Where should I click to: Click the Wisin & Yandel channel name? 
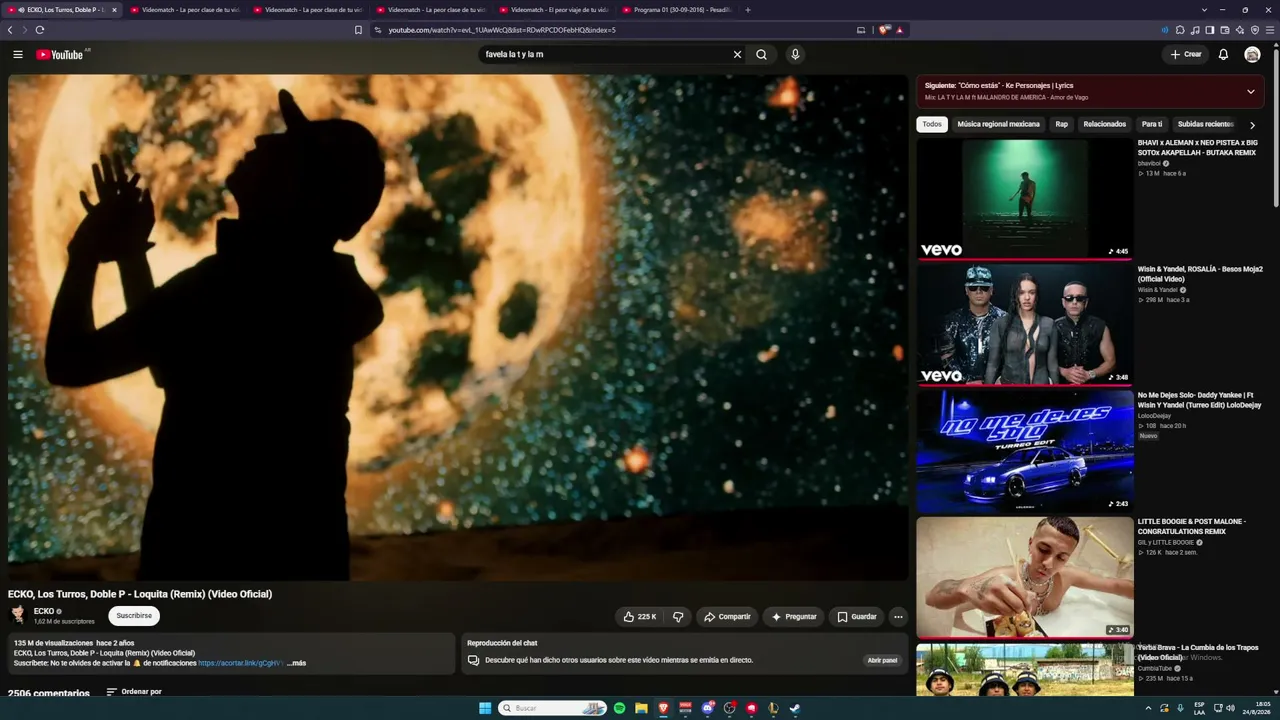[x=1157, y=290]
